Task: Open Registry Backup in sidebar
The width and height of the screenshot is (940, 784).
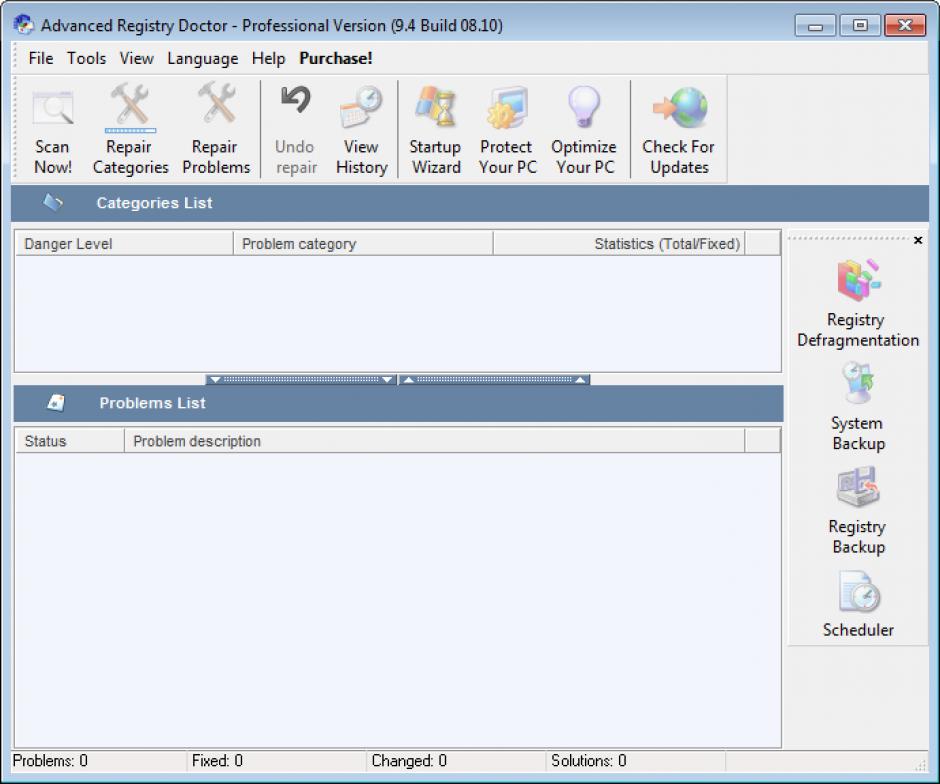Action: (x=858, y=511)
